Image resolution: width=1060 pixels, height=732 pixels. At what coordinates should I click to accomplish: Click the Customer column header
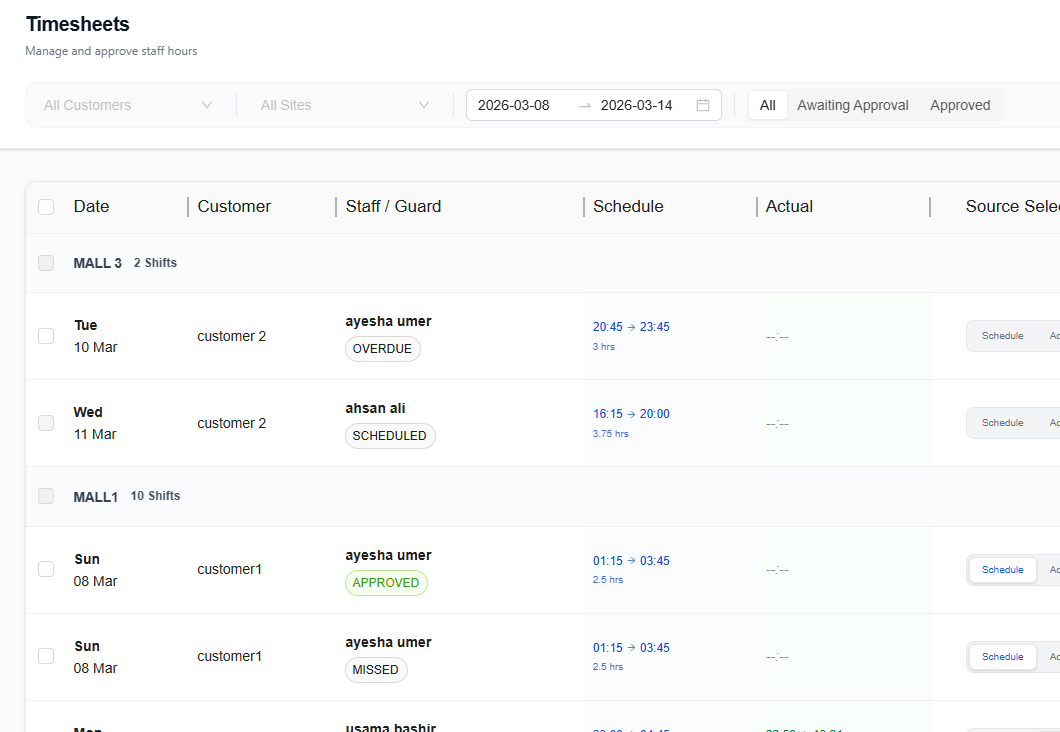tap(234, 206)
